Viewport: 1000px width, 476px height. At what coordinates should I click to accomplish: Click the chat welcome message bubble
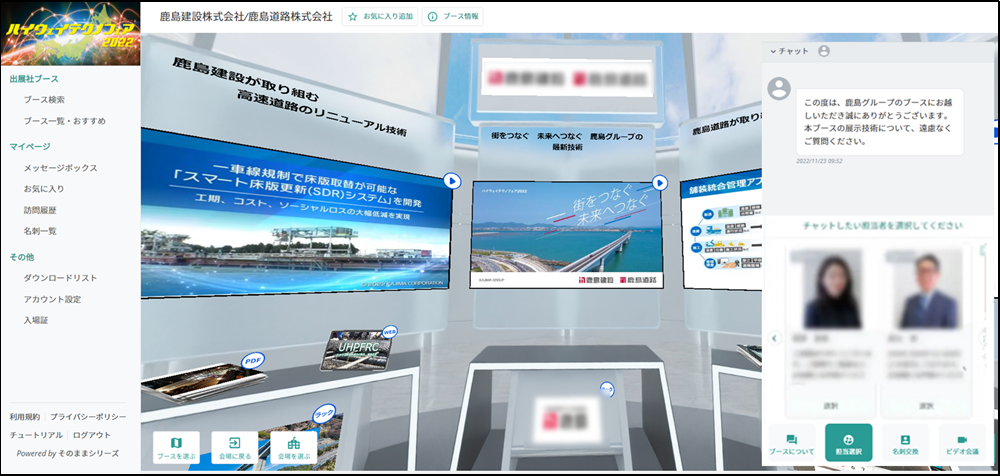[x=880, y=121]
